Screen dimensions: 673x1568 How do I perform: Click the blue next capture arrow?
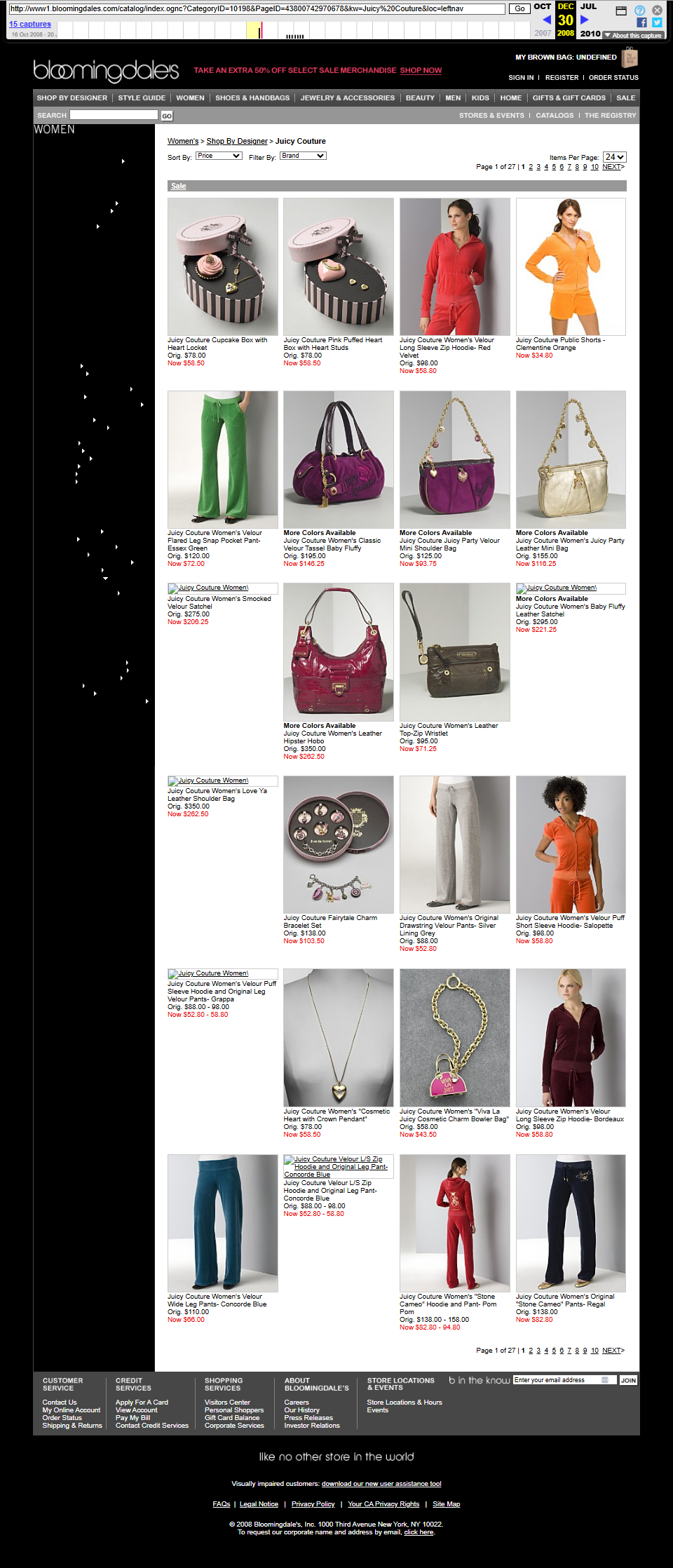pos(585,20)
